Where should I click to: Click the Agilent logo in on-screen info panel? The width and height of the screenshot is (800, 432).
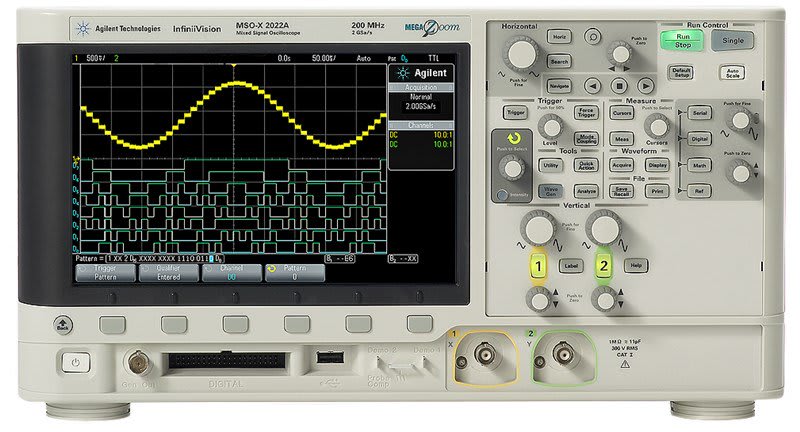click(422, 73)
